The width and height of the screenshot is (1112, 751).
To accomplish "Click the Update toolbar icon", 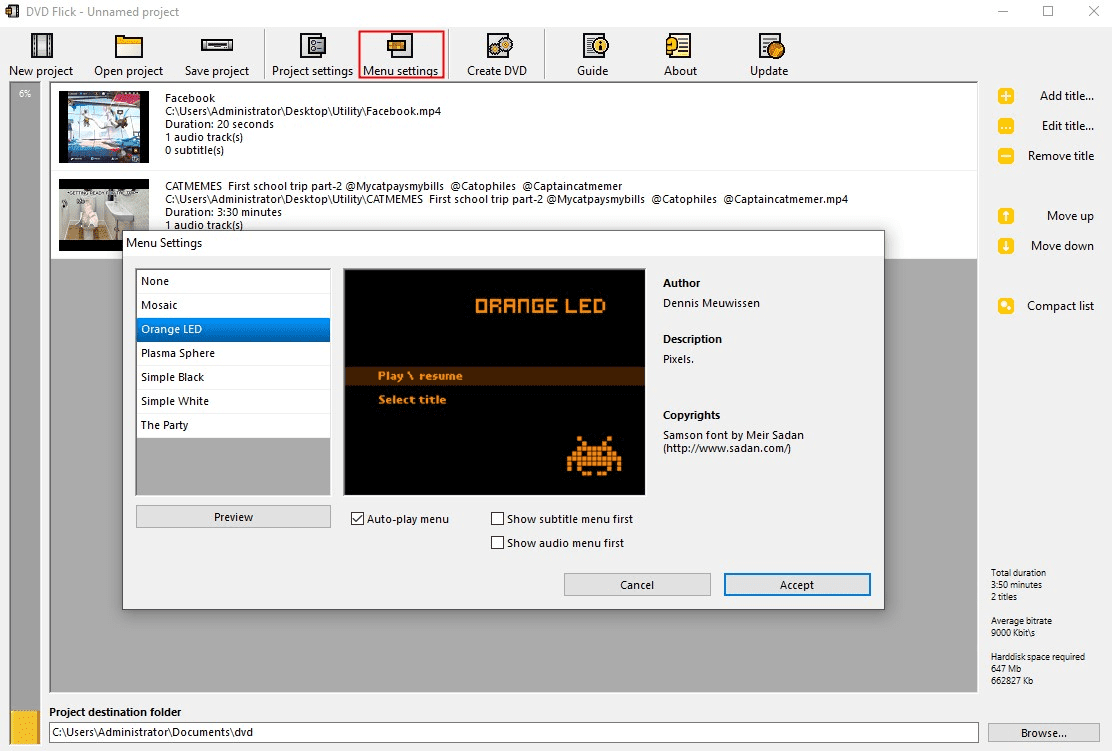I will click(x=769, y=47).
